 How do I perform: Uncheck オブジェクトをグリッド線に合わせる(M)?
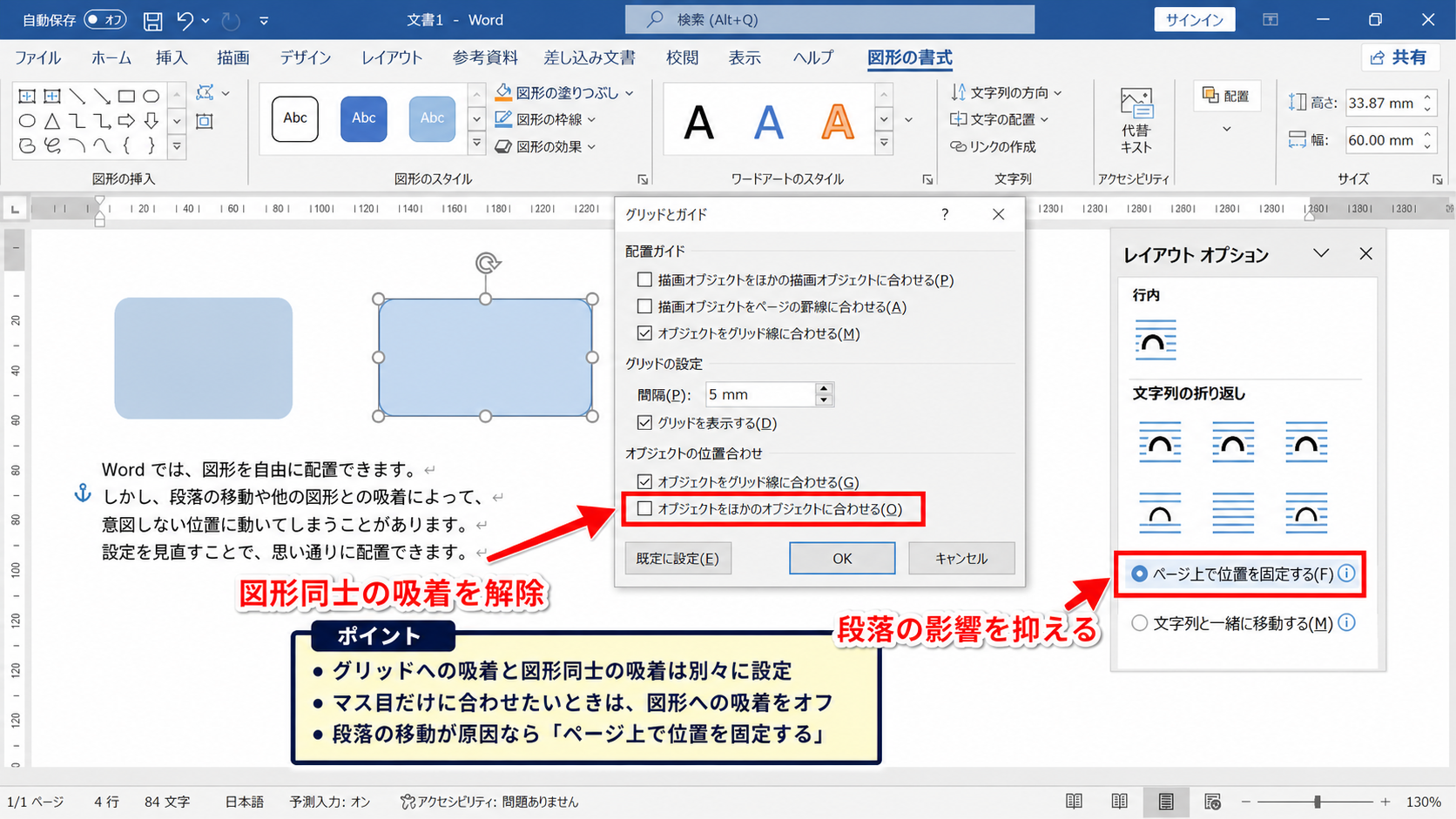tap(644, 333)
